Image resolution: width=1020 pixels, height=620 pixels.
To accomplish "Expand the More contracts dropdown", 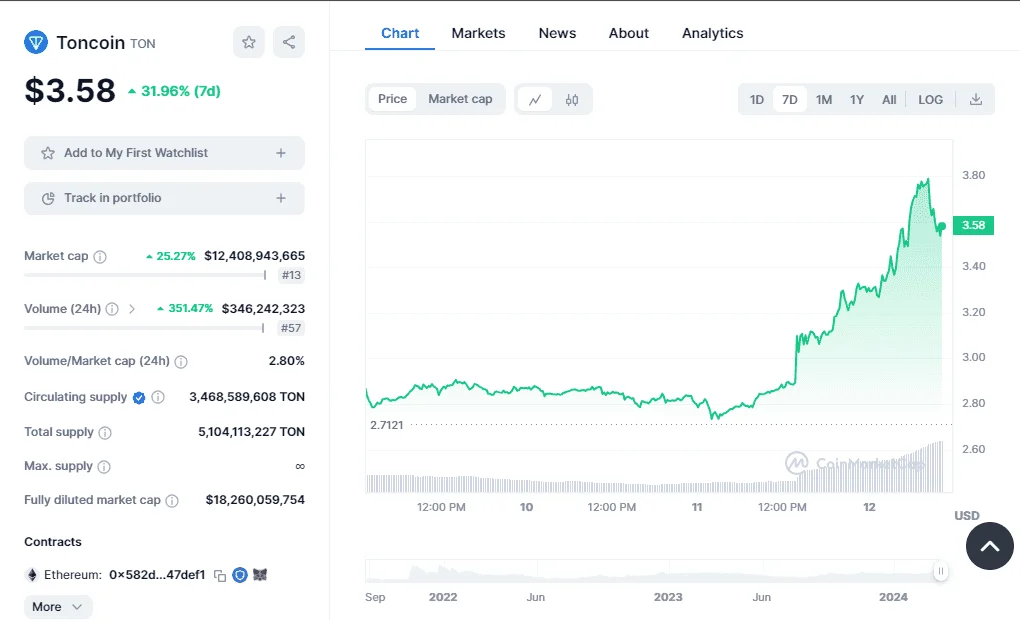I will click(x=58, y=607).
